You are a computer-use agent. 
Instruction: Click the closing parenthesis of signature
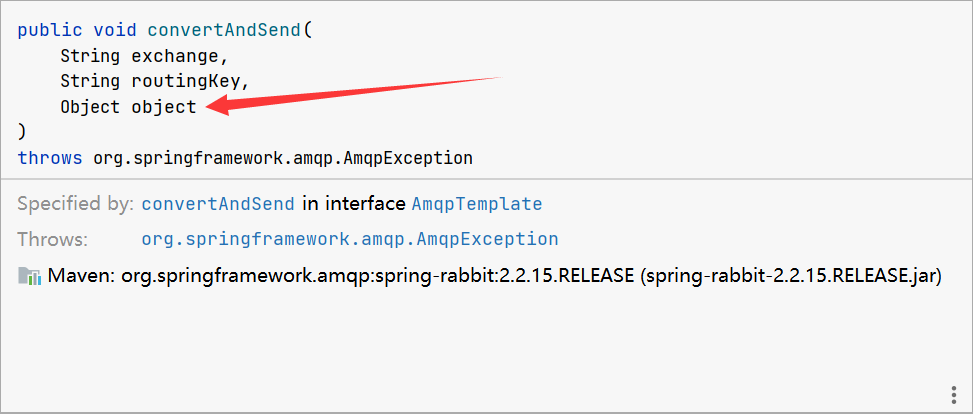pyautogui.click(x=22, y=132)
